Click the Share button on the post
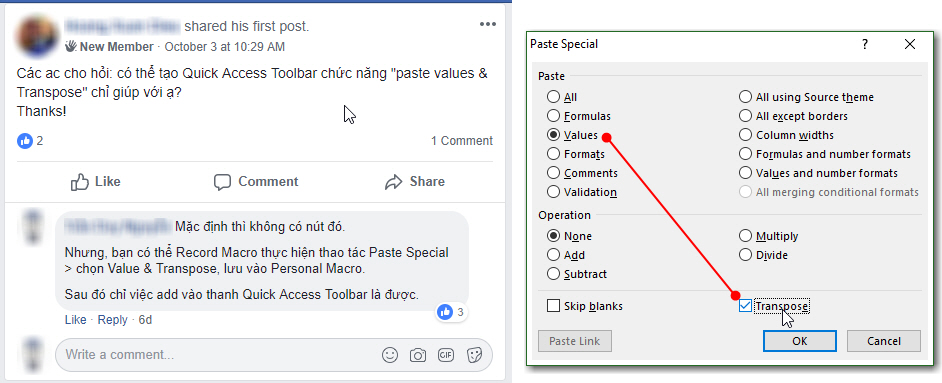 pos(415,182)
